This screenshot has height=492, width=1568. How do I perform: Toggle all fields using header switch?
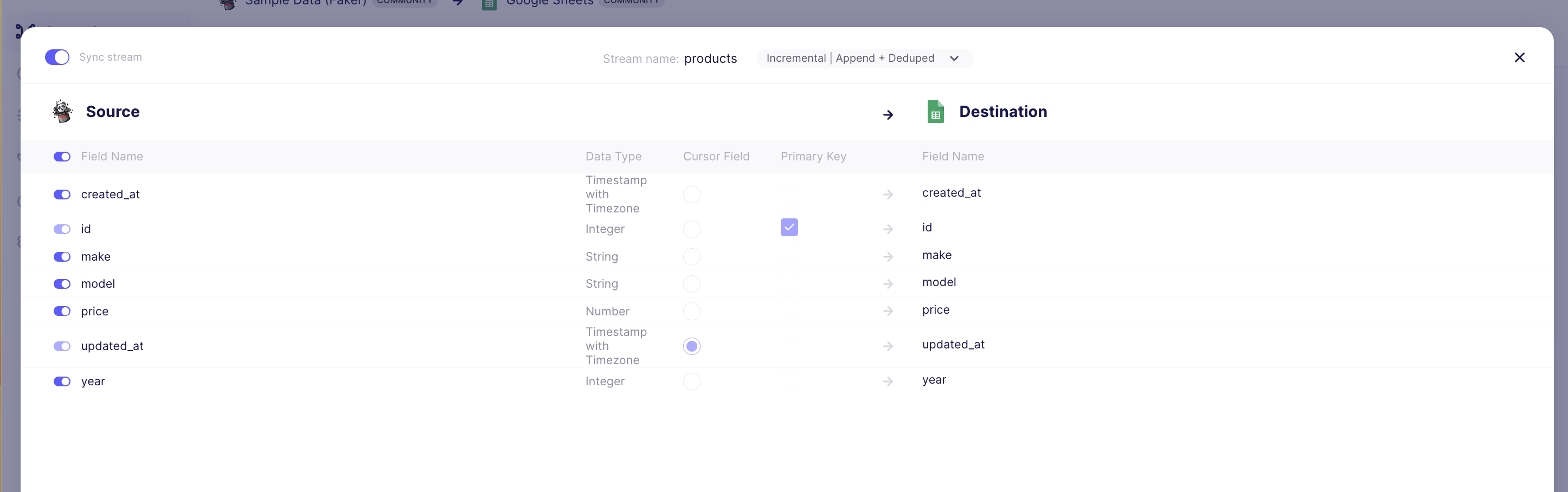(62, 157)
